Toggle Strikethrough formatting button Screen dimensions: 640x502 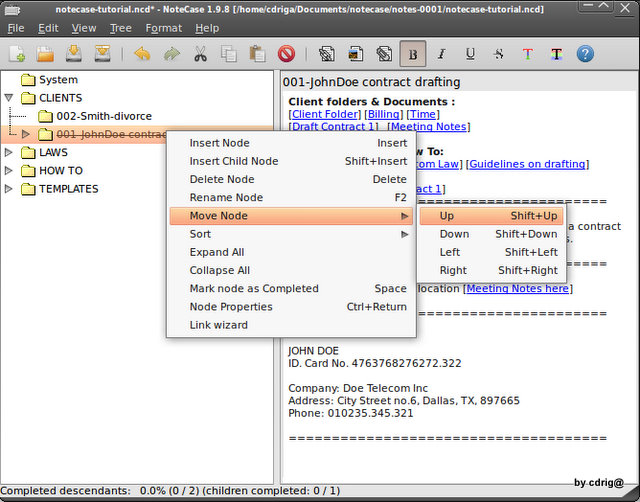coord(499,54)
